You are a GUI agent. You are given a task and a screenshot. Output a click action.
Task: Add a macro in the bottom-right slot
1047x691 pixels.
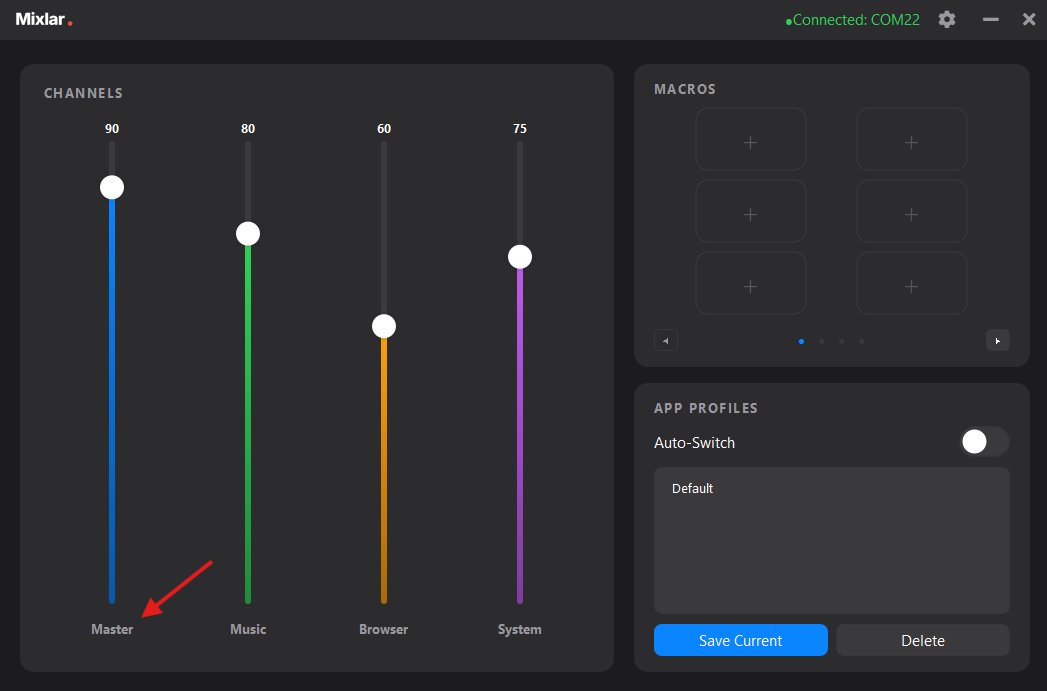click(911, 283)
